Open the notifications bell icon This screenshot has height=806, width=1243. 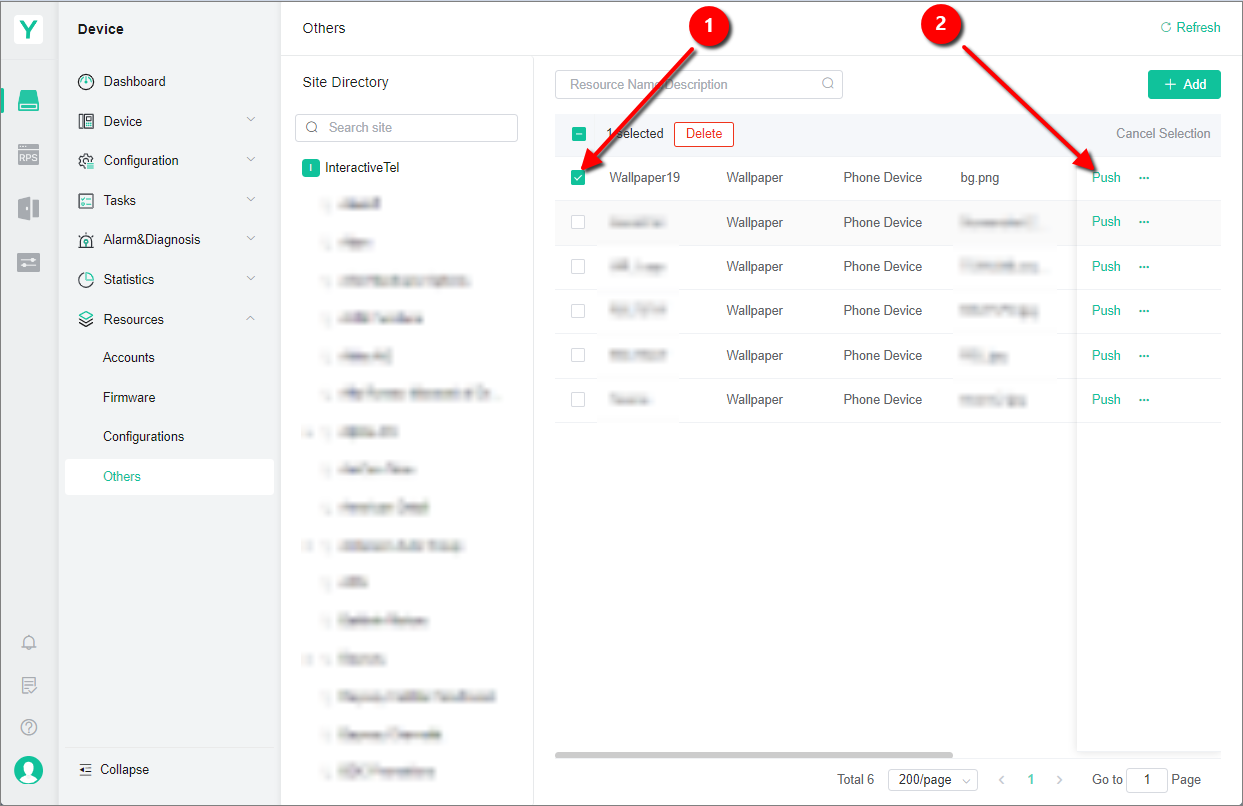29,643
